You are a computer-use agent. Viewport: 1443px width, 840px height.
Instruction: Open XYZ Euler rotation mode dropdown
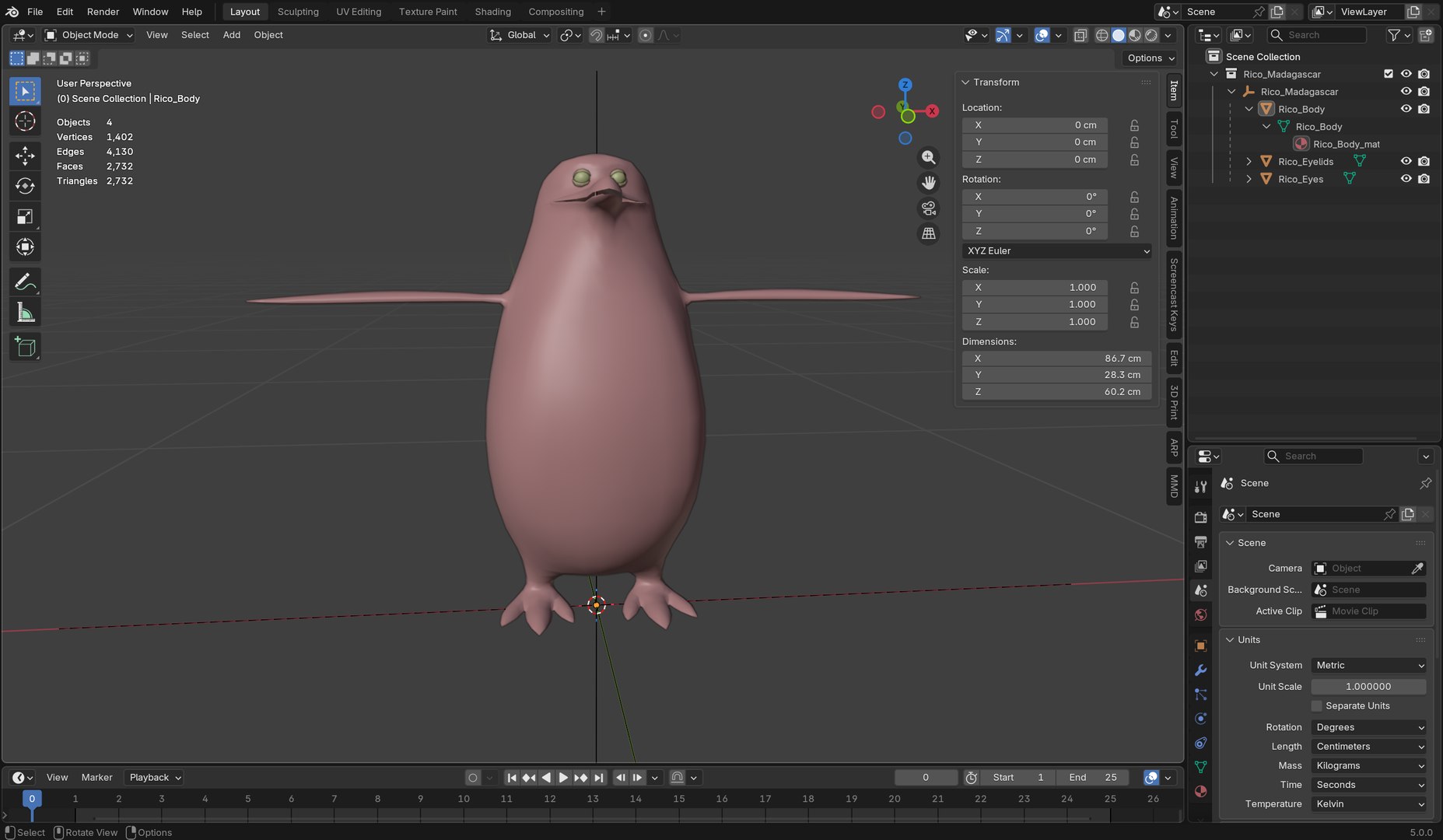pyautogui.click(x=1056, y=251)
